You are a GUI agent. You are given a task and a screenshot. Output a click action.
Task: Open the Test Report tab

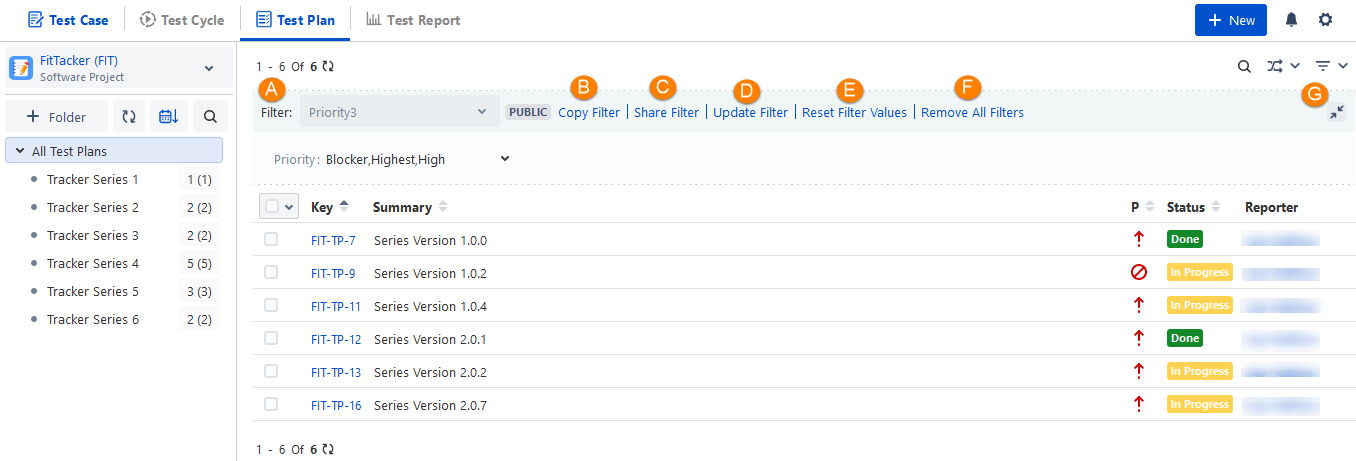tap(413, 20)
